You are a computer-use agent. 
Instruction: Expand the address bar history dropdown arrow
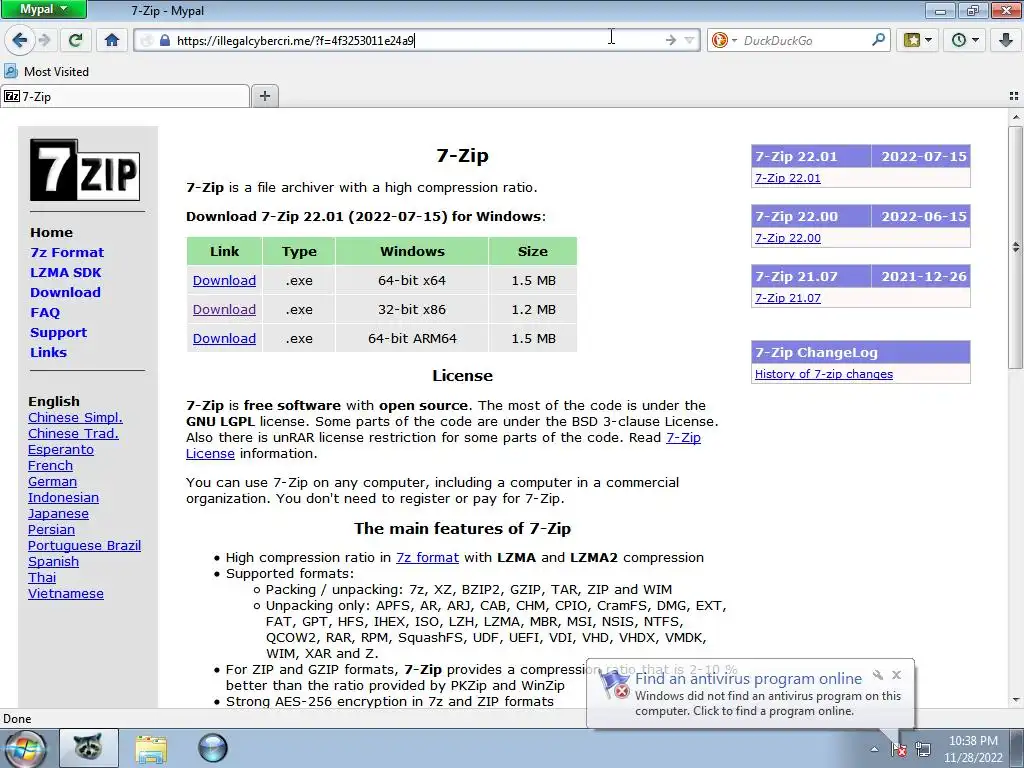point(689,40)
